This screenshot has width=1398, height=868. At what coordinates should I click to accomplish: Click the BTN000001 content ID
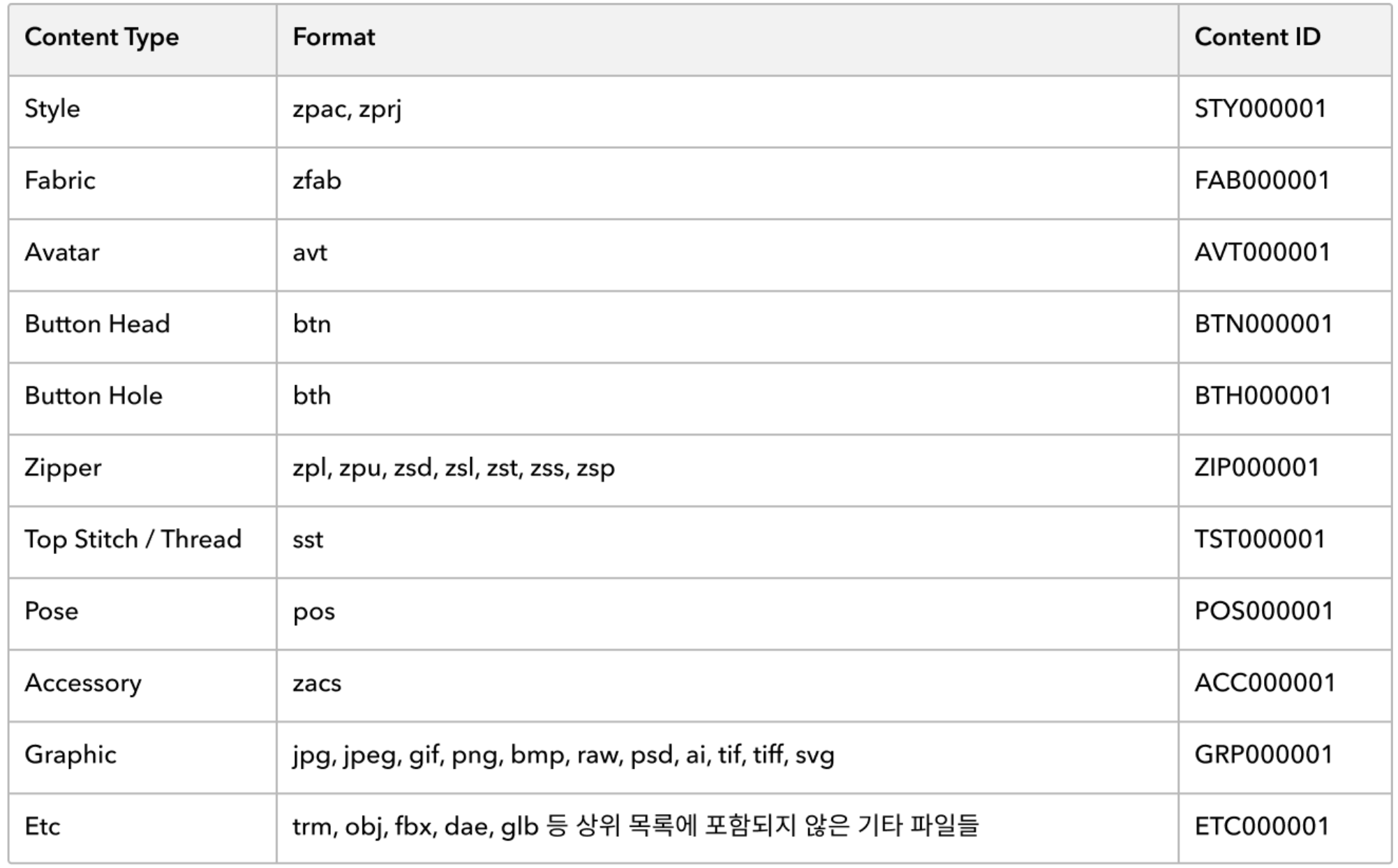click(1263, 324)
